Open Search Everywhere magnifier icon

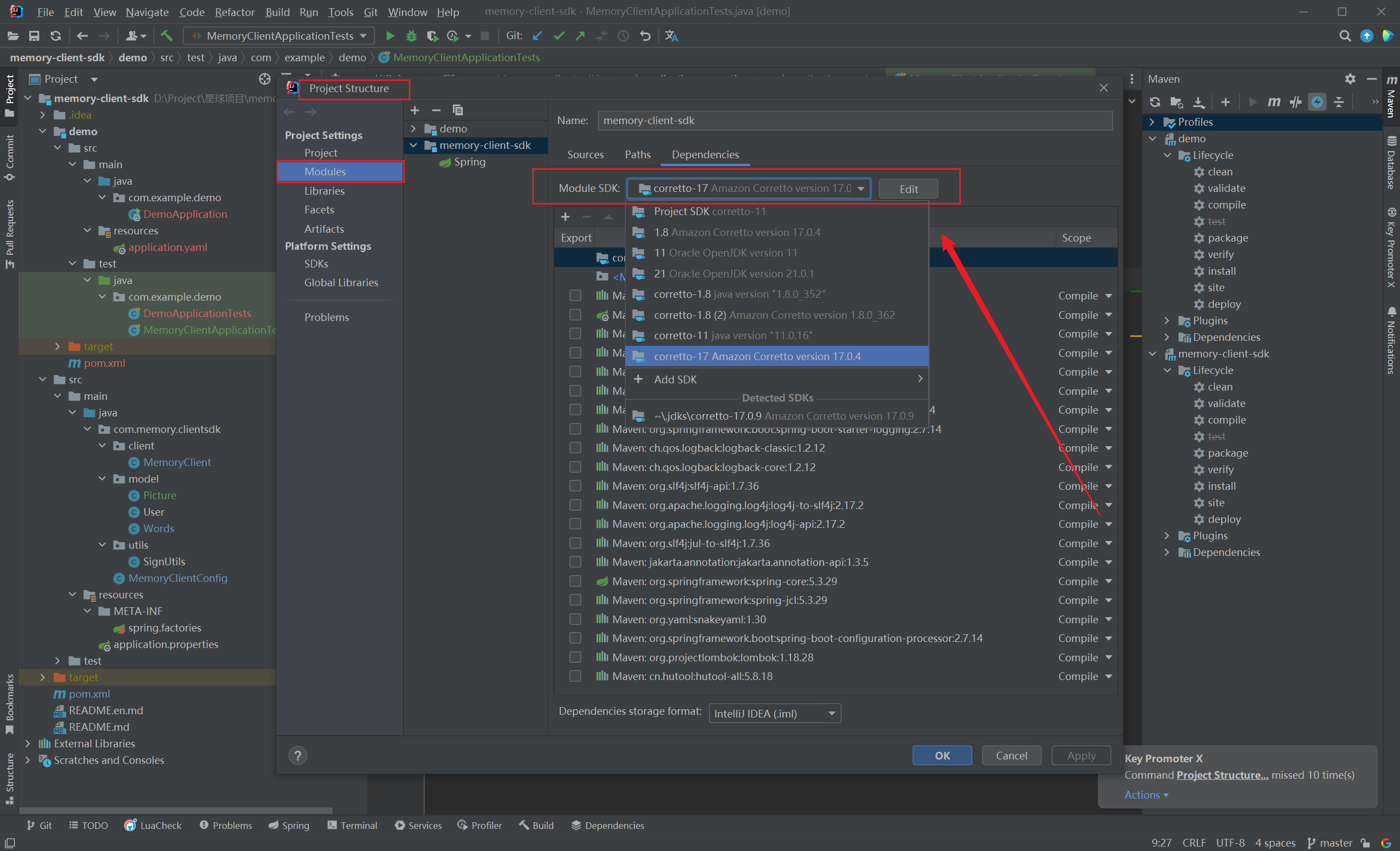click(1345, 36)
